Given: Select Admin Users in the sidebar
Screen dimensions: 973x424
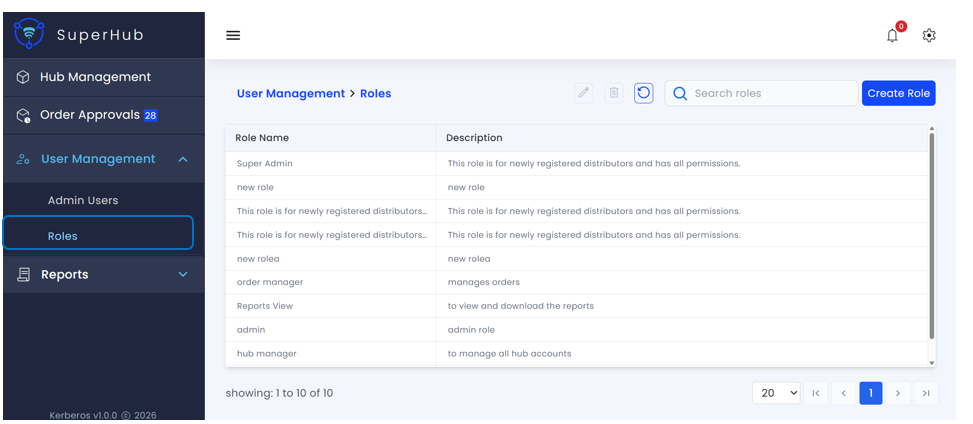Looking at the screenshot, I should coord(83,200).
